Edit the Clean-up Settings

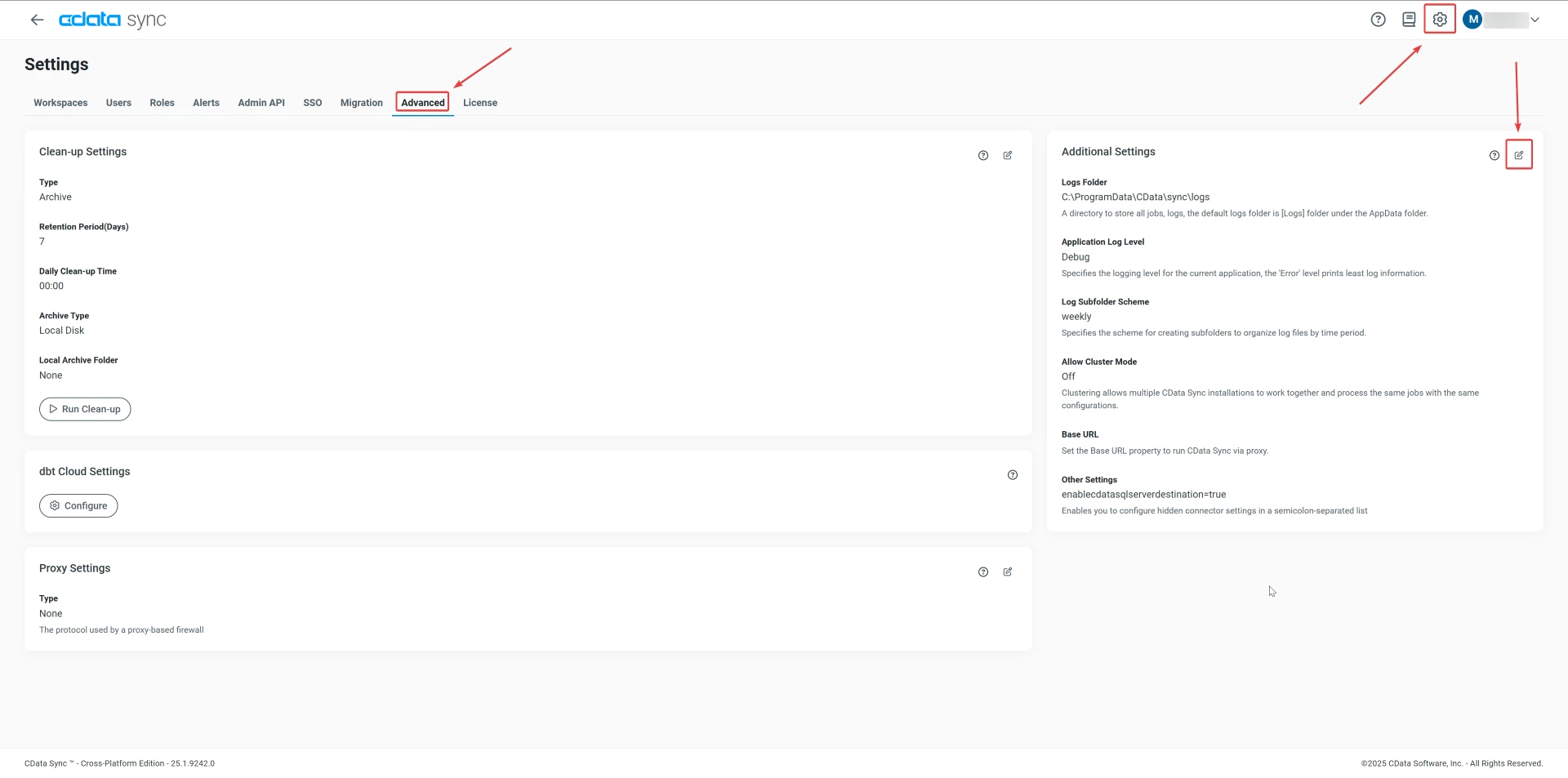(1008, 155)
